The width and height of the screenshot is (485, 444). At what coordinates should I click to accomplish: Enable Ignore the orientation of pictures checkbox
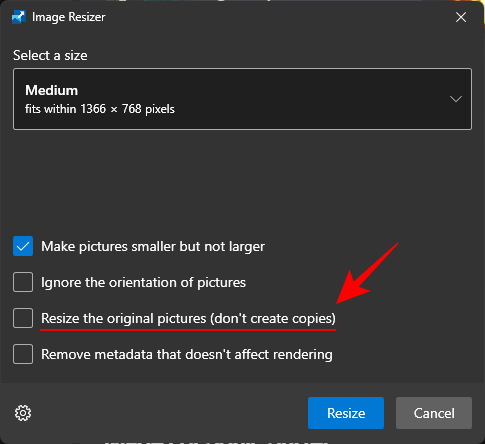coord(23,282)
